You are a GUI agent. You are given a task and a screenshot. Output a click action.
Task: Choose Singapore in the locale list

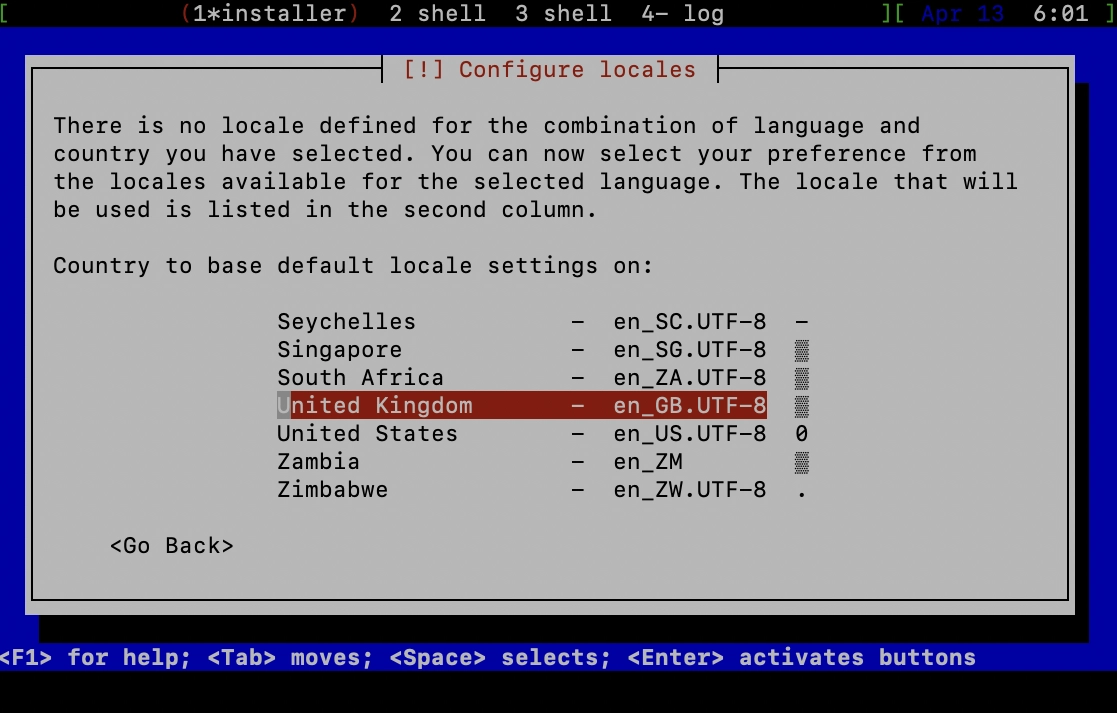[339, 350]
